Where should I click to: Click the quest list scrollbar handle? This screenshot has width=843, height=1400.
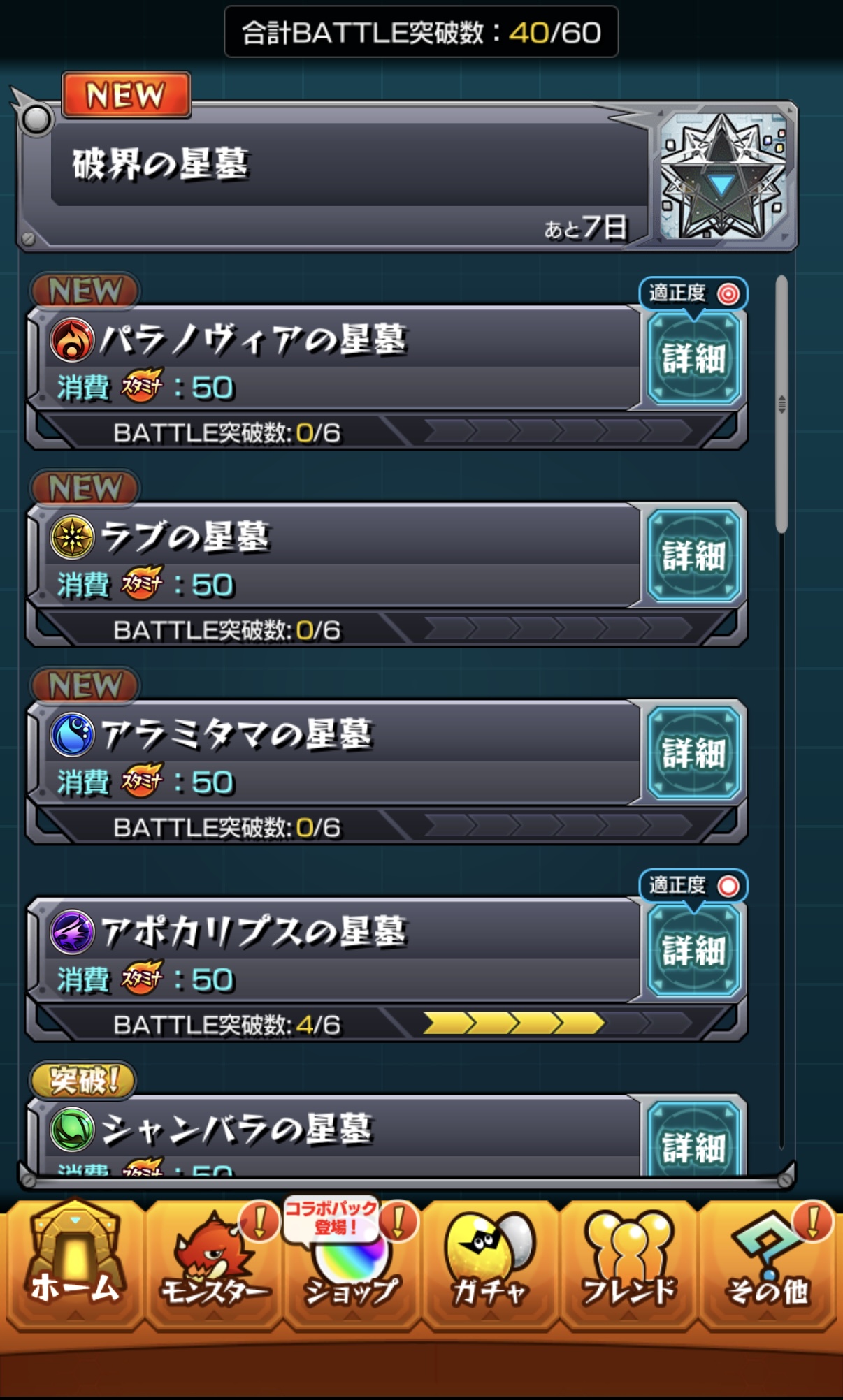pos(781,404)
